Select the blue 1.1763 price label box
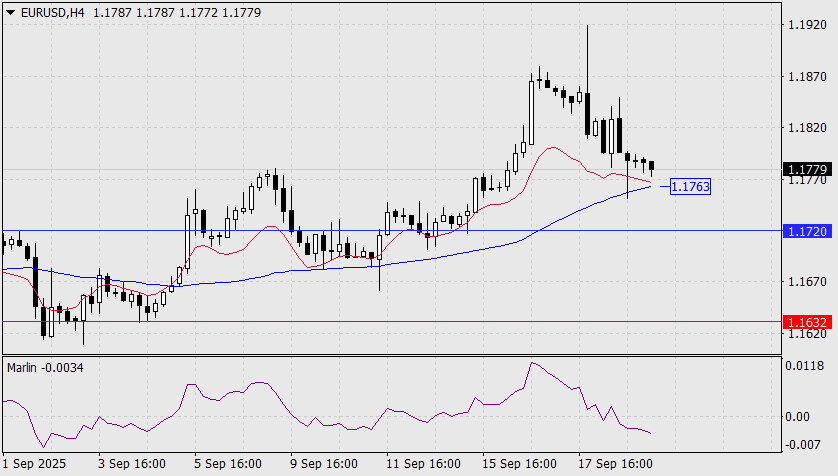Screen dimensions: 838x476 (690, 186)
